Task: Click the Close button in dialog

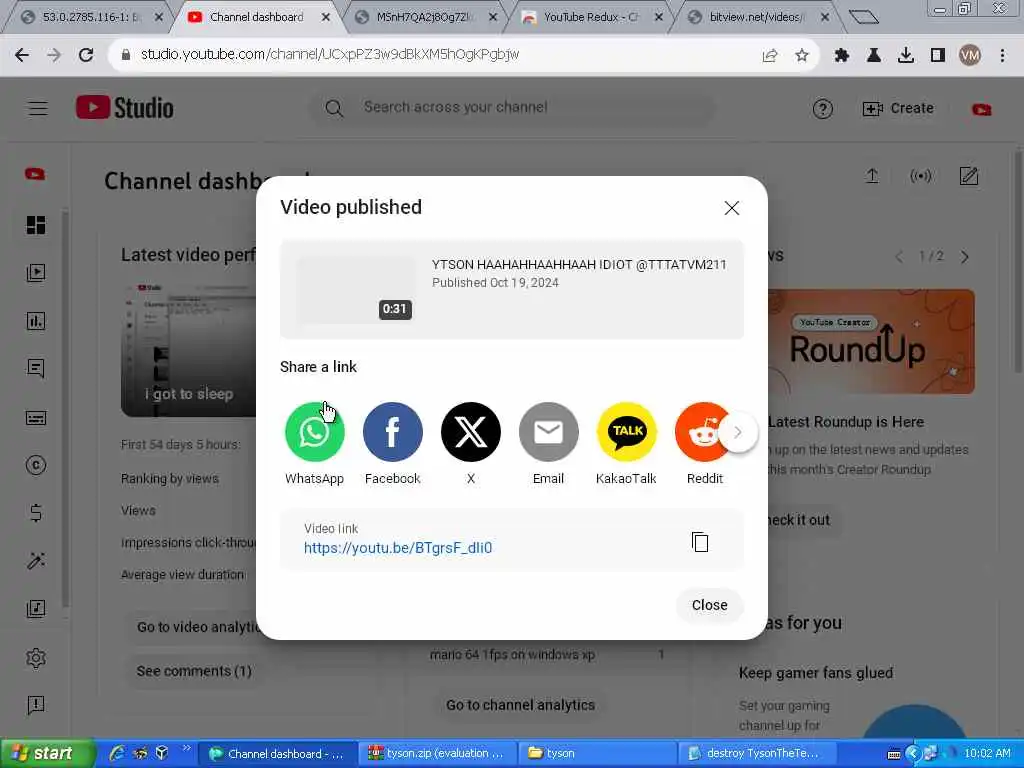Action: point(709,605)
